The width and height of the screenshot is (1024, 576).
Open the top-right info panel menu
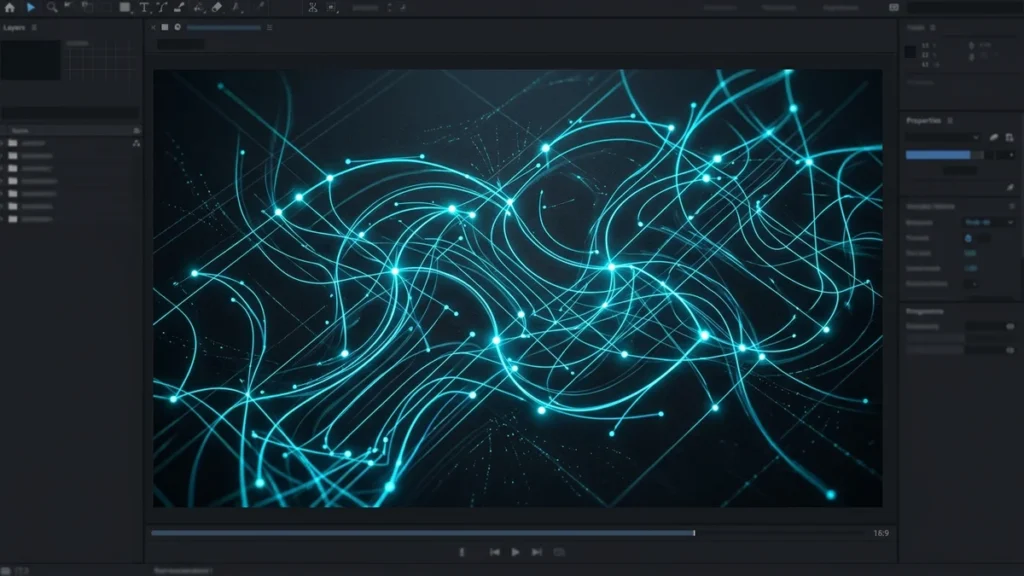pos(933,27)
